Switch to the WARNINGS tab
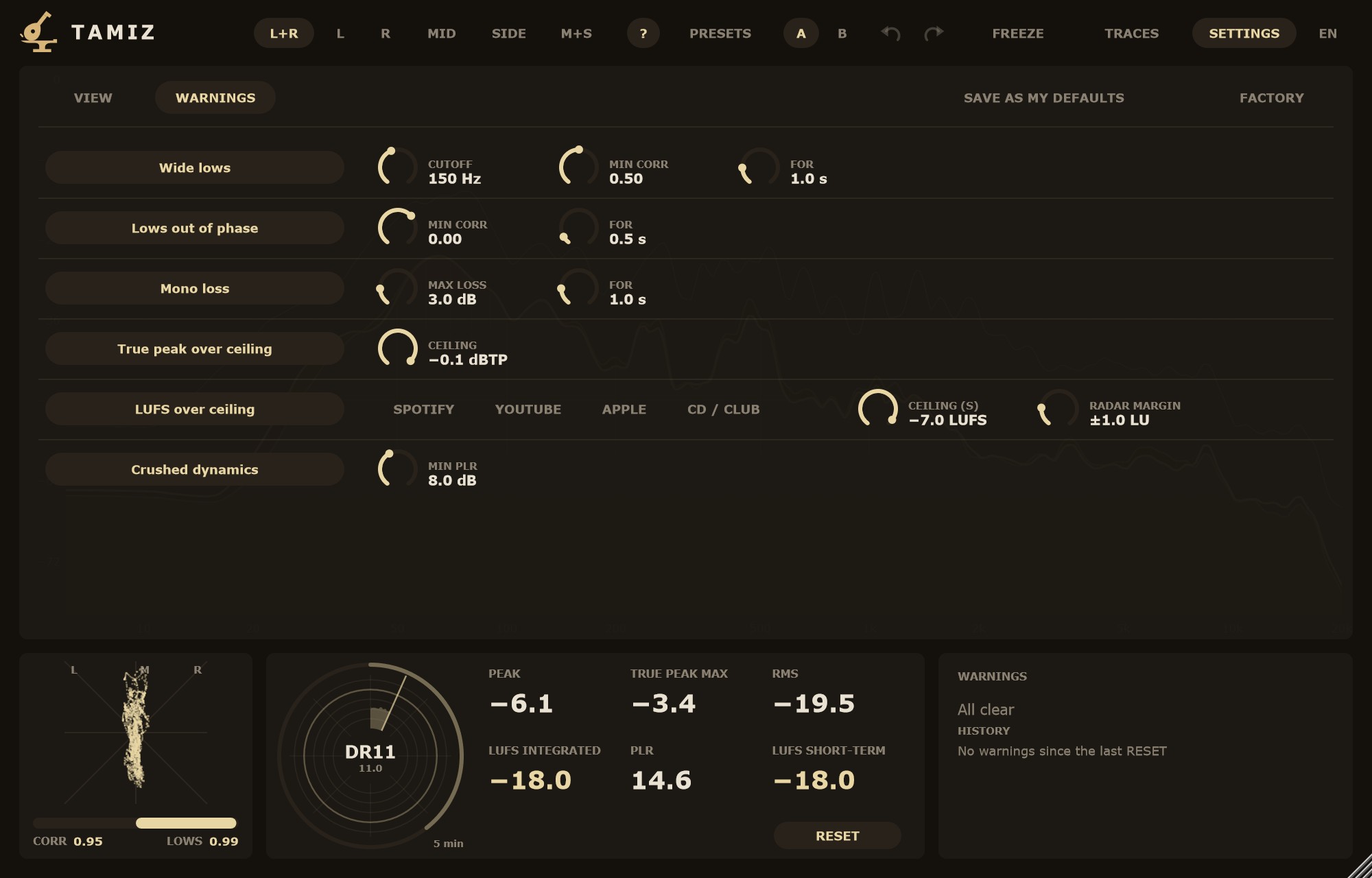 pos(215,97)
